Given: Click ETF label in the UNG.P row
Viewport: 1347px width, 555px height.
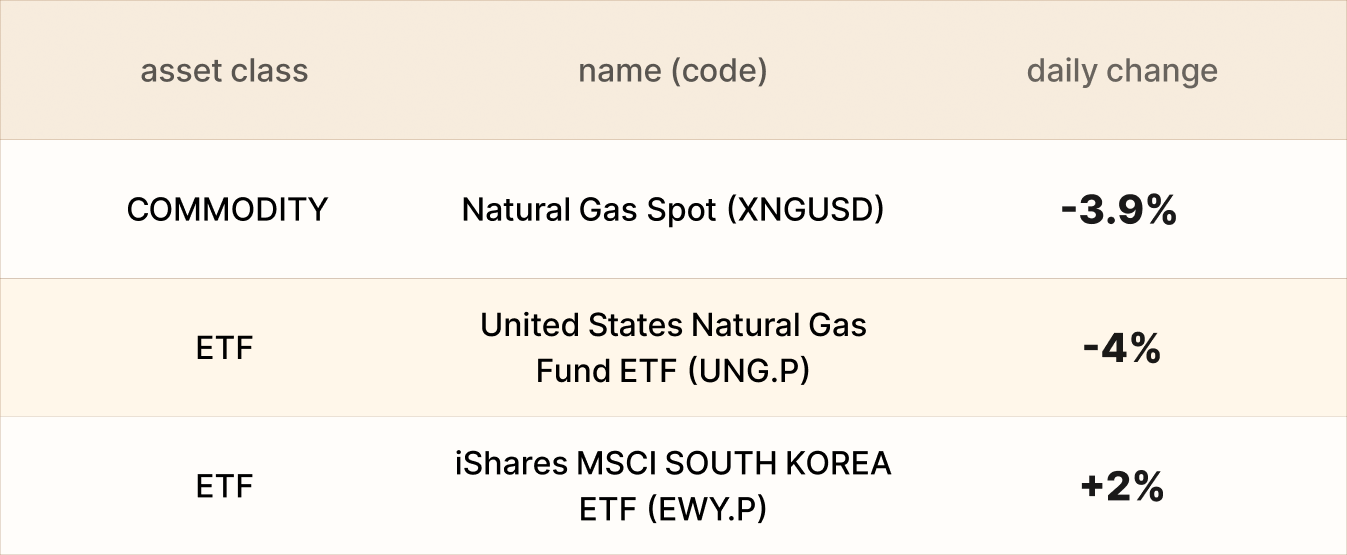Looking at the screenshot, I should (225, 349).
